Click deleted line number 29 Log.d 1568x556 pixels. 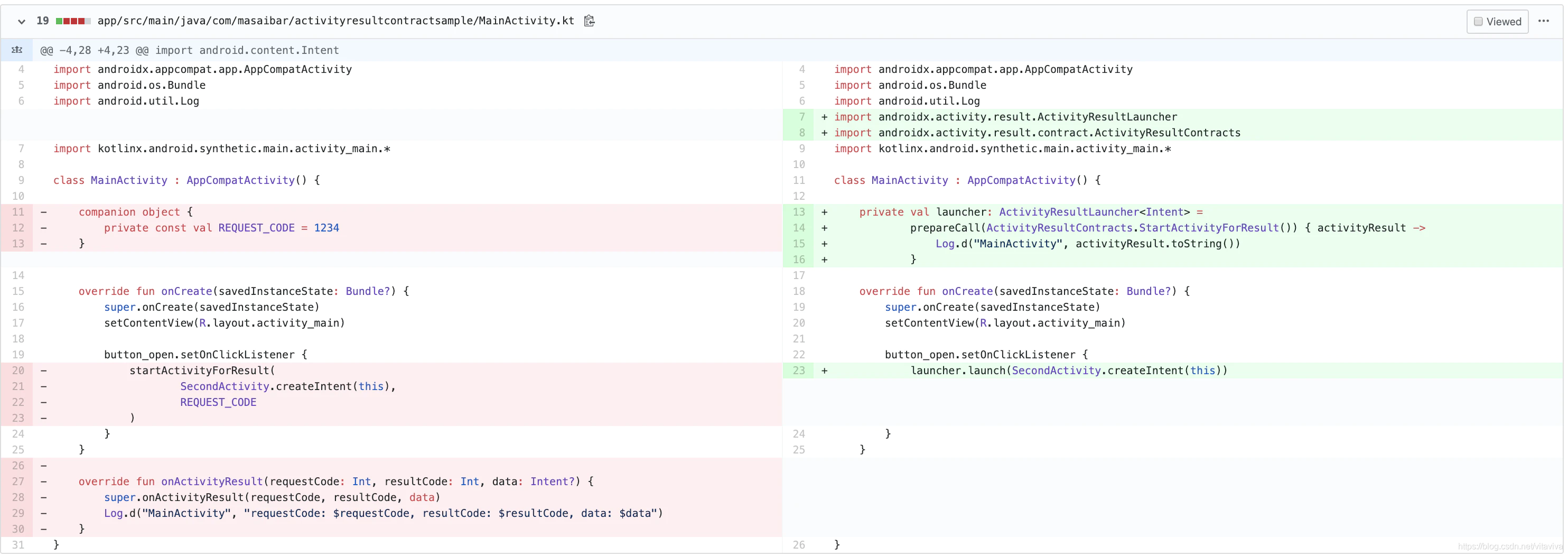pyautogui.click(x=18, y=513)
